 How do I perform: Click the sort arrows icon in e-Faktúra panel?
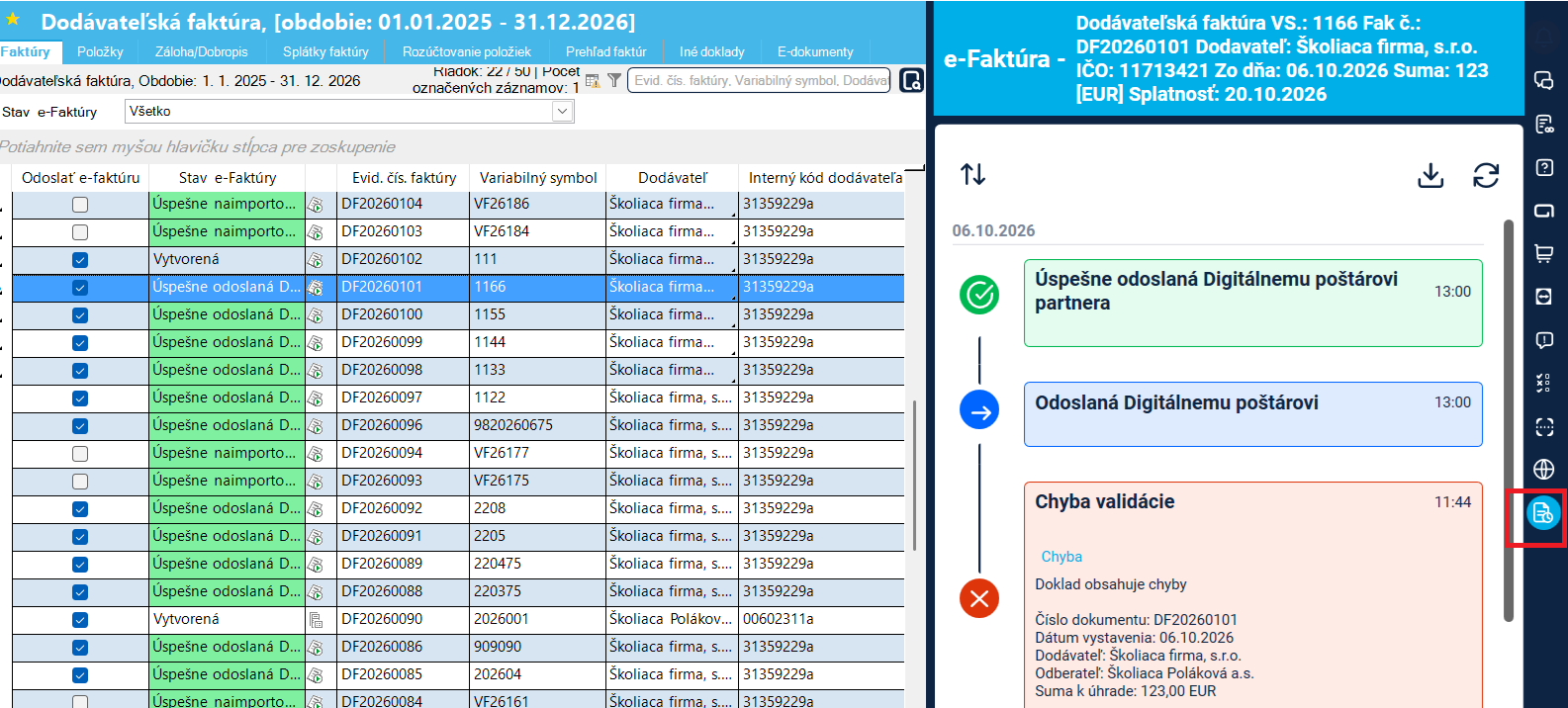pos(972,174)
